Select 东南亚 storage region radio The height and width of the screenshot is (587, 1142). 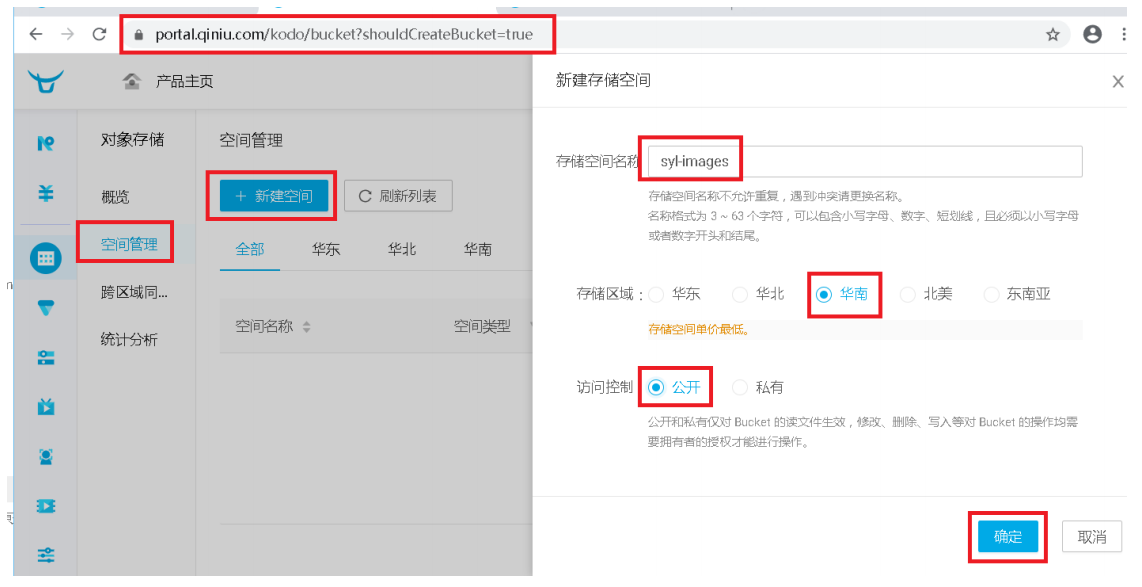tap(991, 294)
